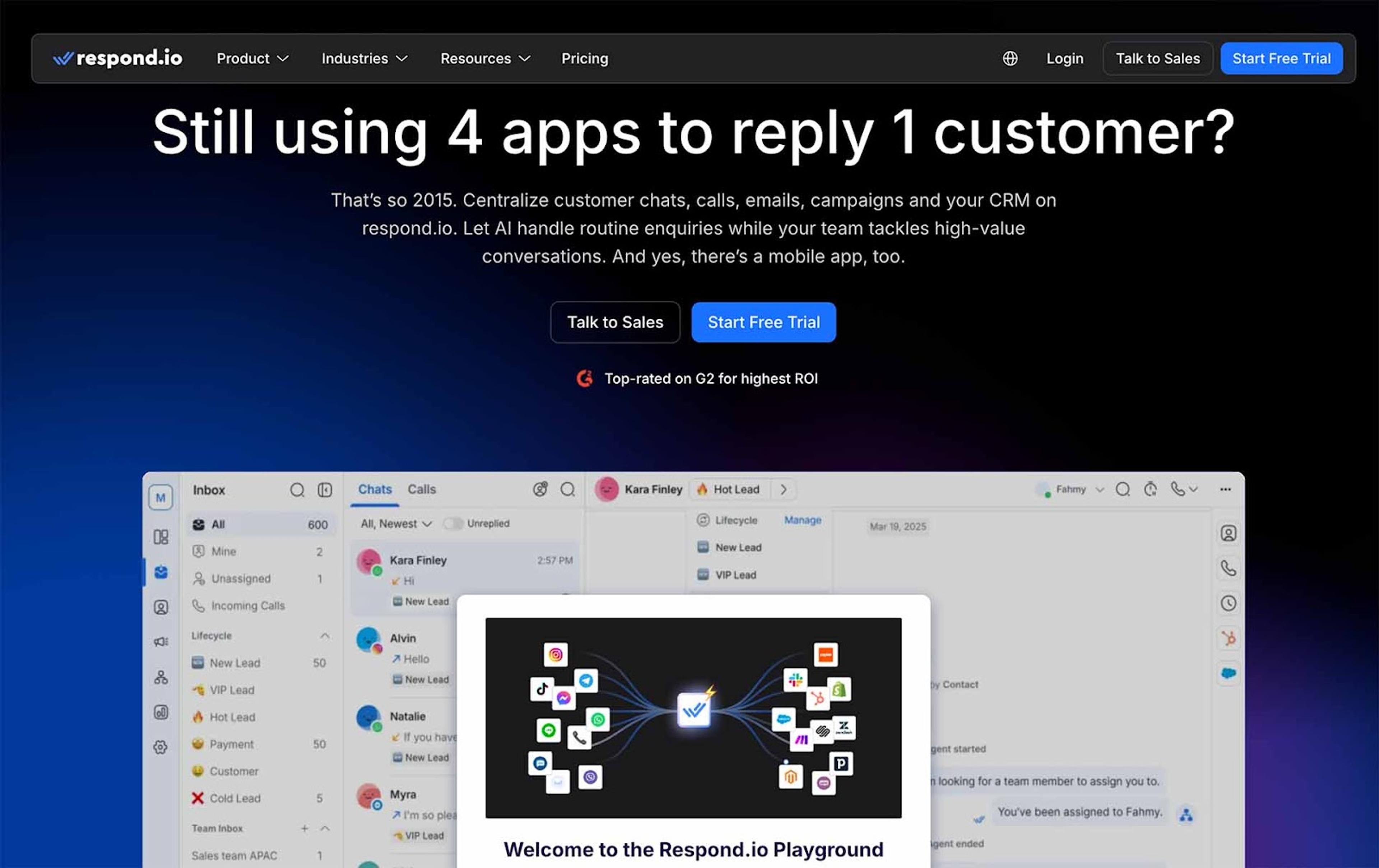
Task: Click the broadcast megaphone icon
Action: pyautogui.click(x=161, y=641)
